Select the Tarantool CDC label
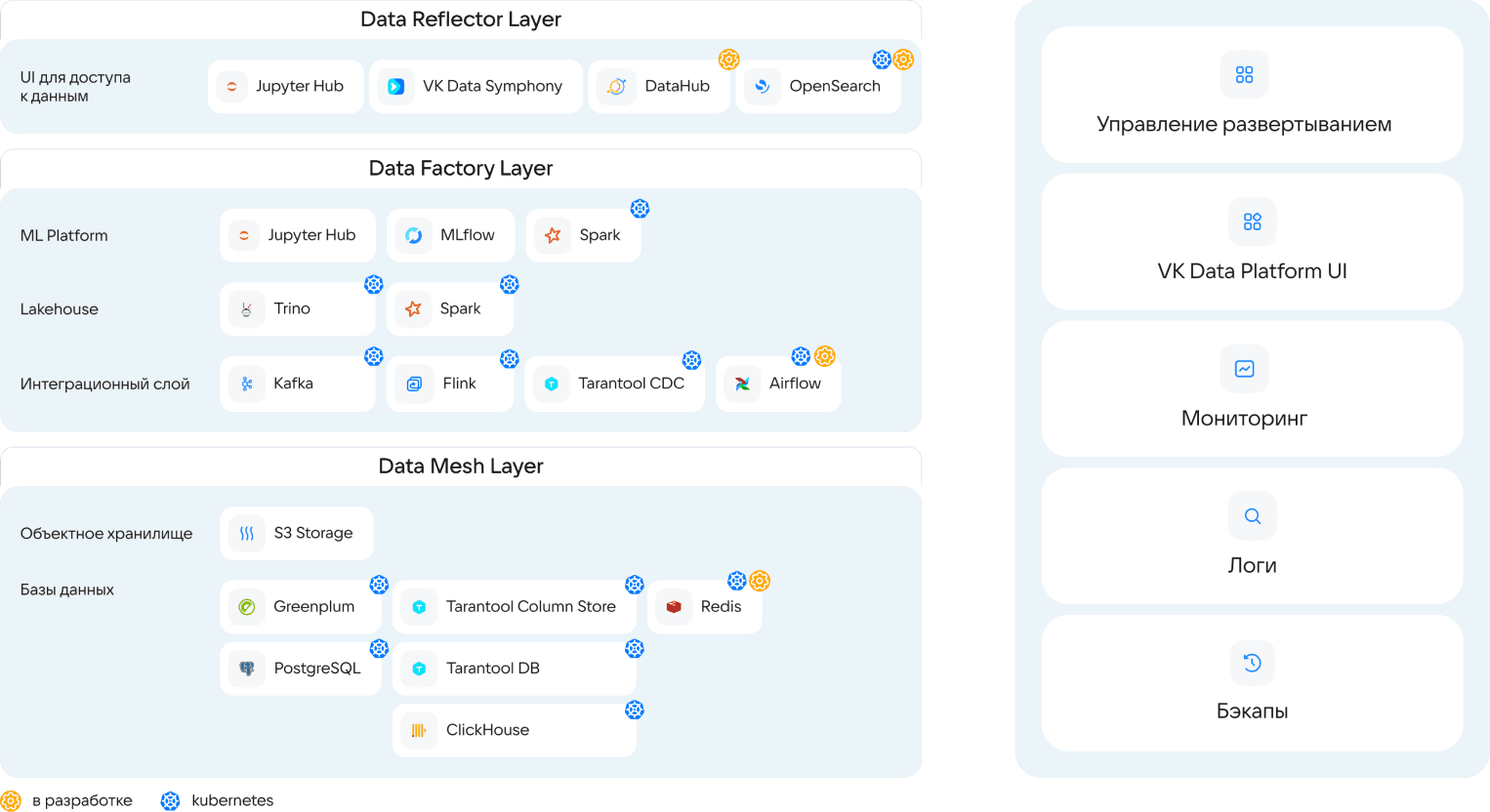 point(632,384)
